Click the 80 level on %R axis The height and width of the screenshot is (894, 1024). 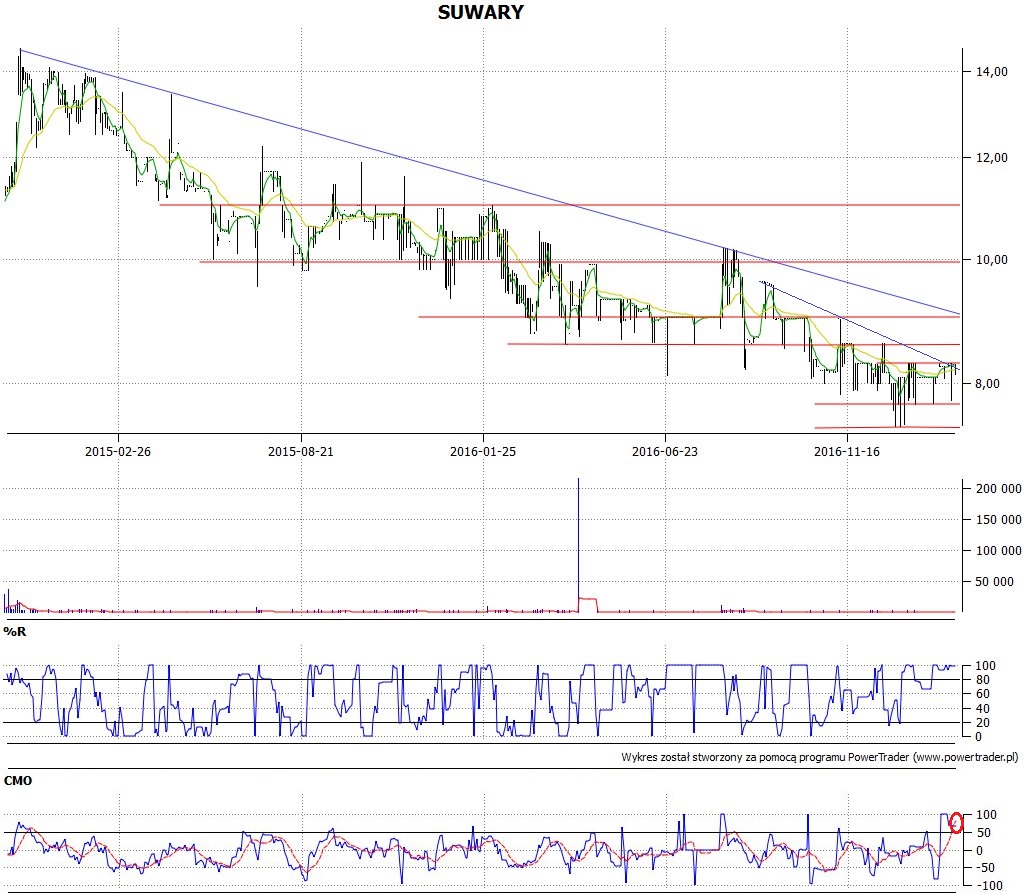click(982, 680)
